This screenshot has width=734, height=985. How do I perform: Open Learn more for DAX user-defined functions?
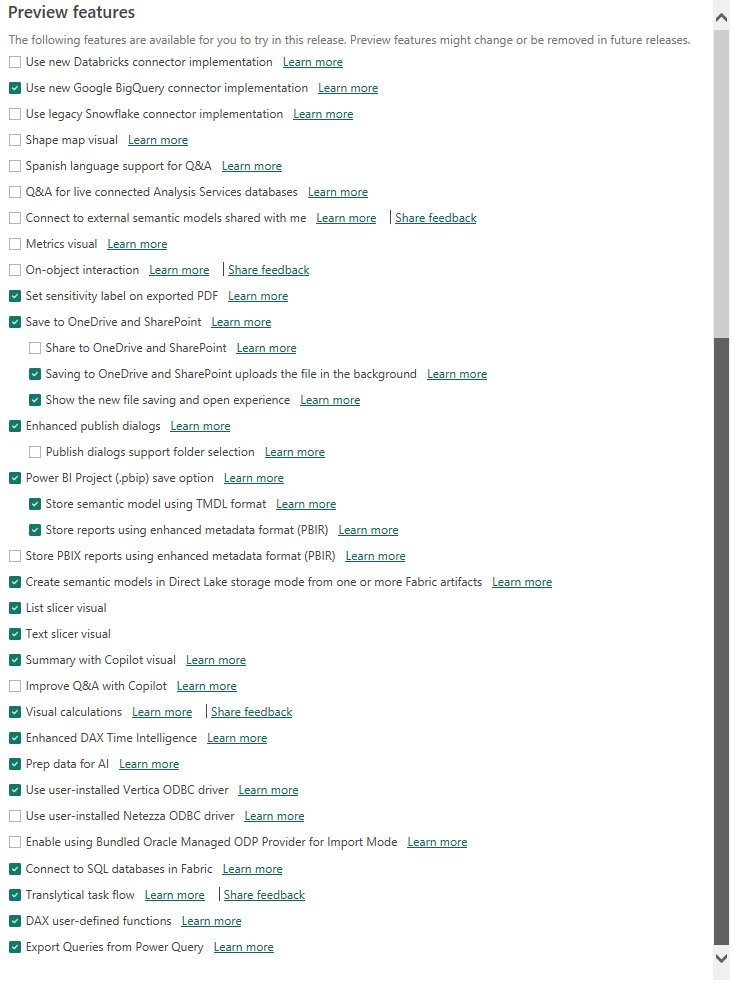(x=211, y=922)
